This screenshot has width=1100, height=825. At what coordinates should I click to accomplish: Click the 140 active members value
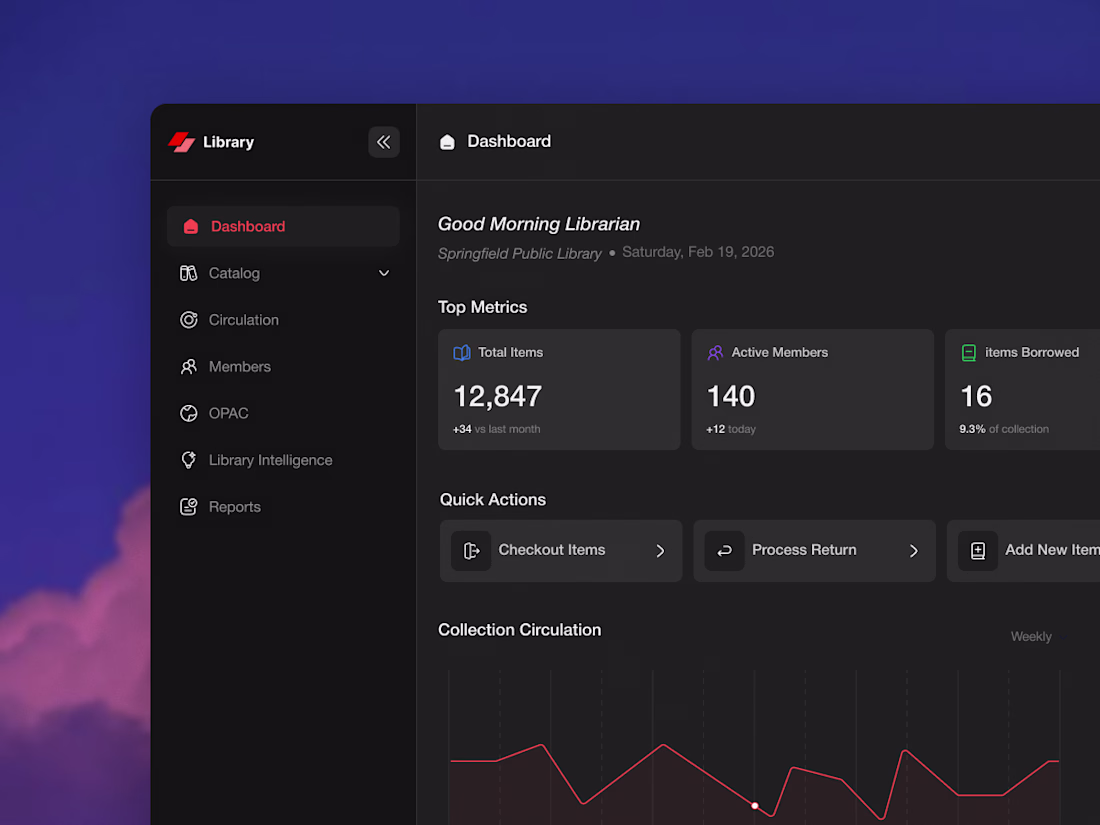731,396
